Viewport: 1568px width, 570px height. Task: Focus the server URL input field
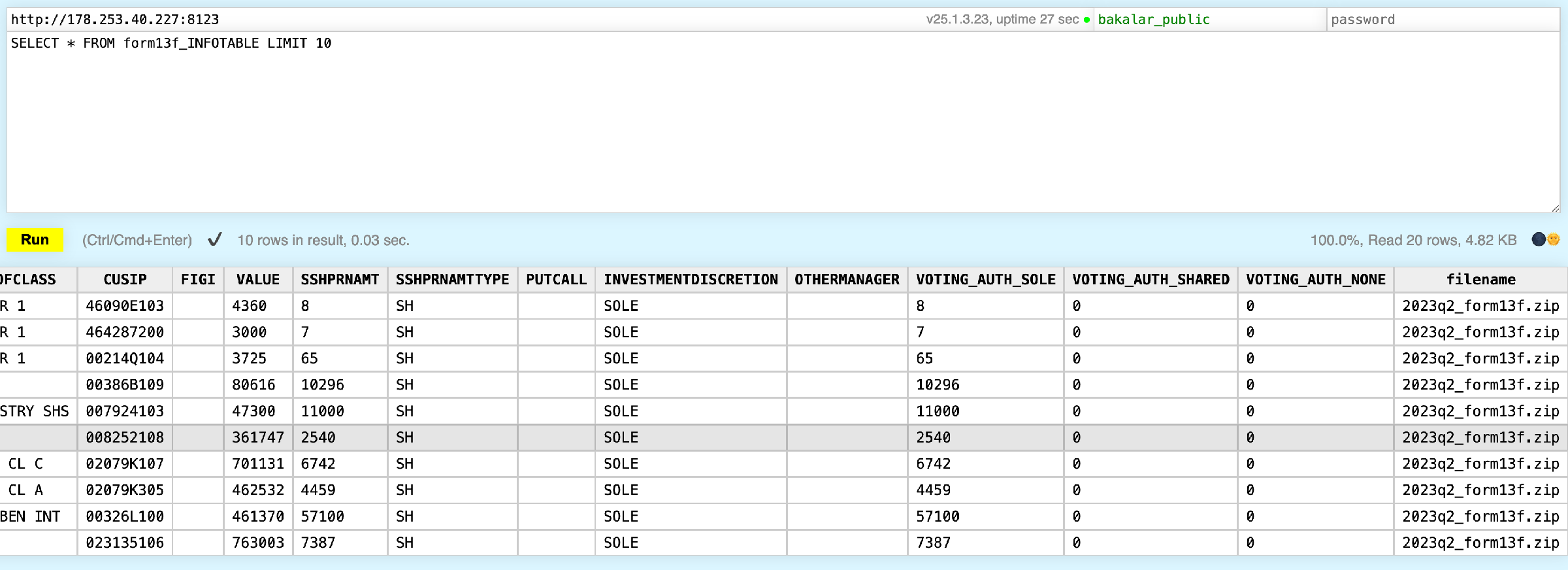[457, 20]
